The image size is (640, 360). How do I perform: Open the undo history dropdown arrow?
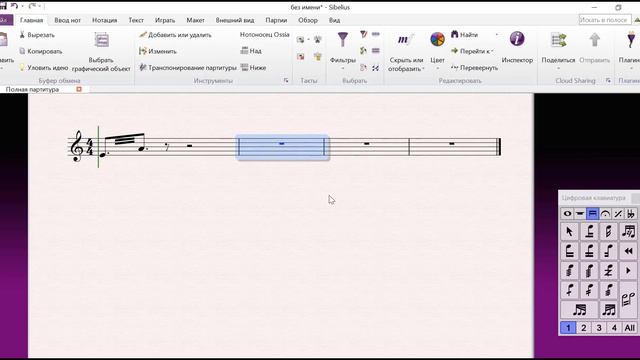tap(22, 6)
